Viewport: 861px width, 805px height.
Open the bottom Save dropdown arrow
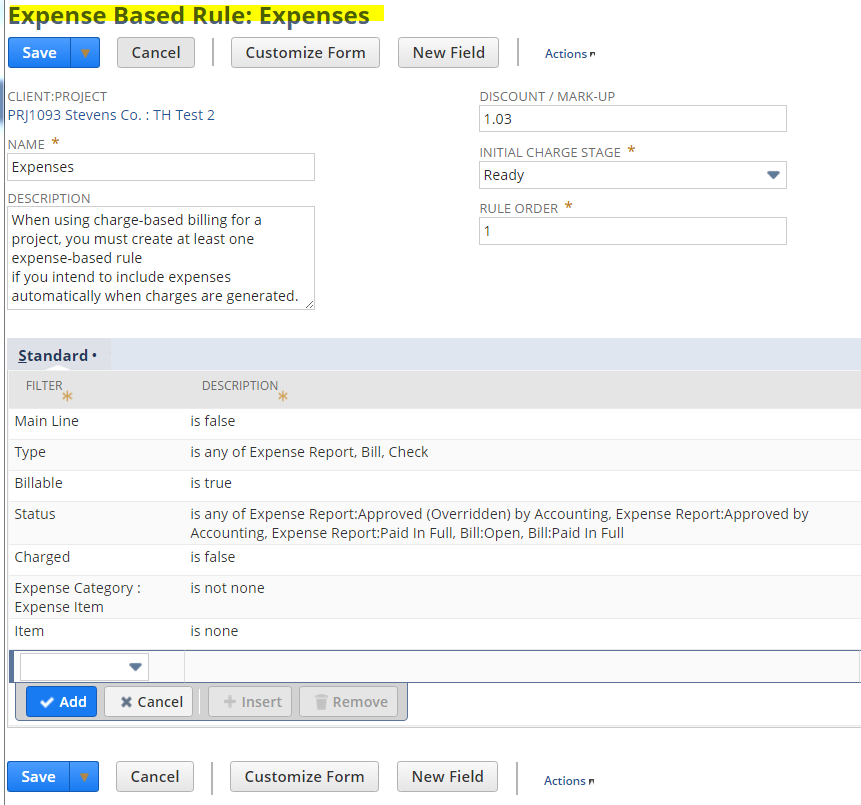point(85,777)
